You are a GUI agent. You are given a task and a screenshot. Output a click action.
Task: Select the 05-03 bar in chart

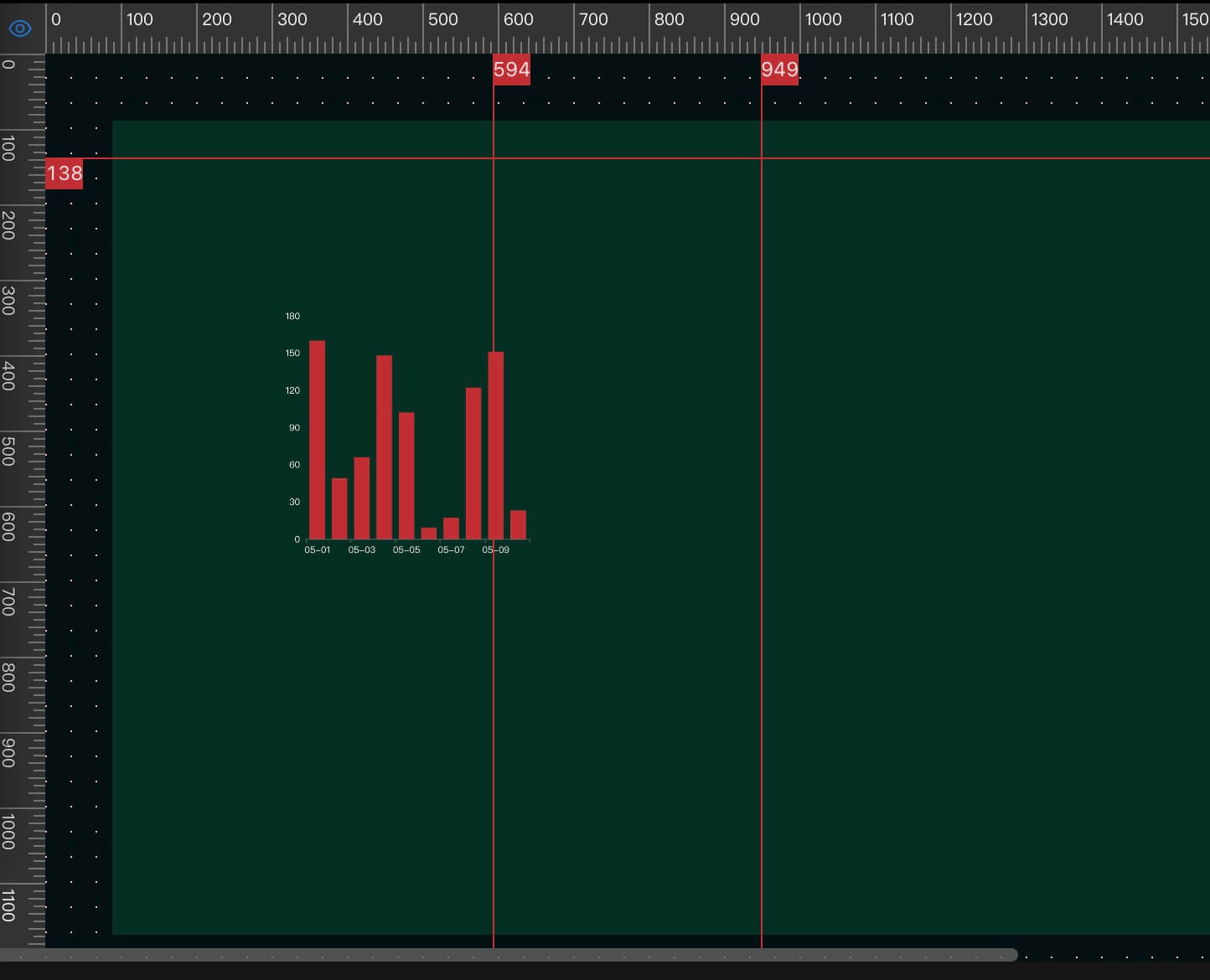pyautogui.click(x=362, y=498)
